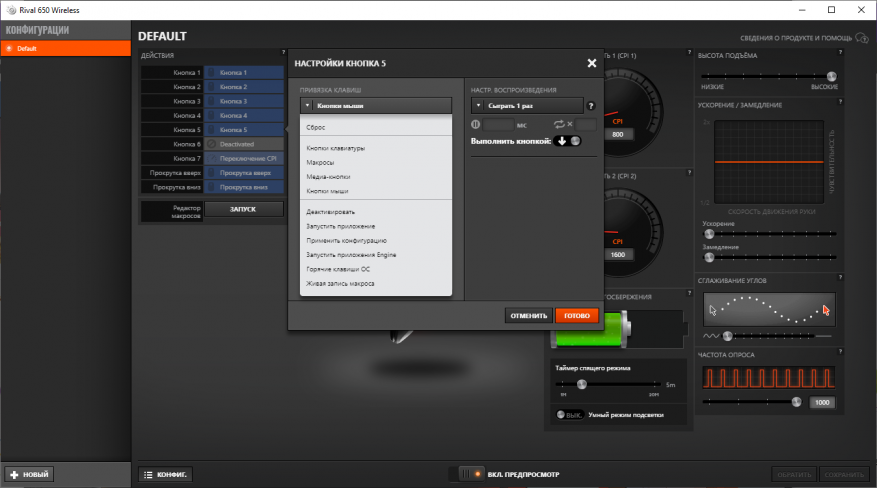The height and width of the screenshot is (488, 877).
Task: Open help for ЧАСТОТА ОПРОСА
Action: 840,352
